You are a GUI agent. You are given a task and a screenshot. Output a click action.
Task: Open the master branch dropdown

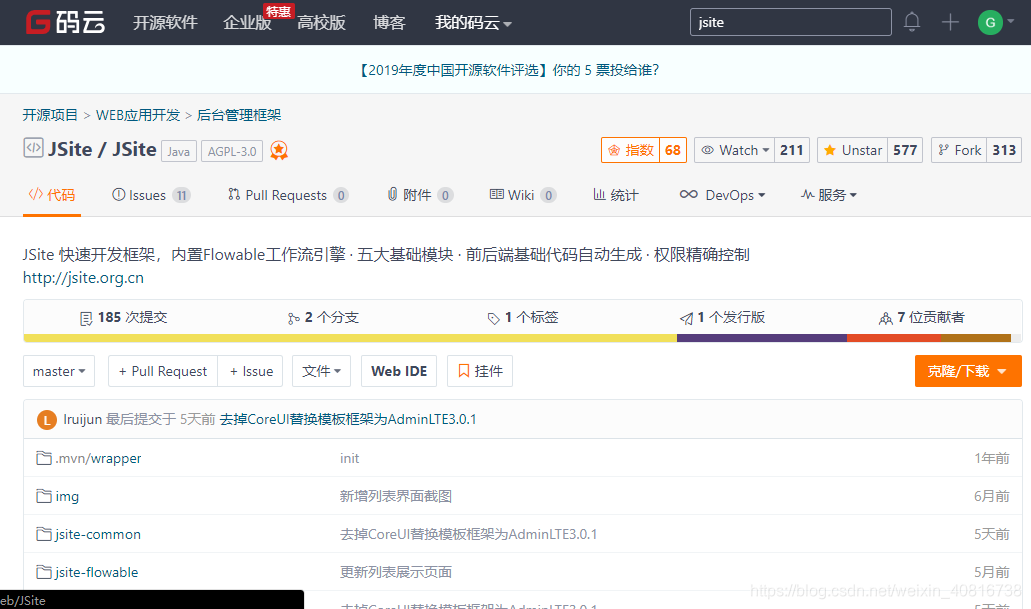pyautogui.click(x=59, y=371)
